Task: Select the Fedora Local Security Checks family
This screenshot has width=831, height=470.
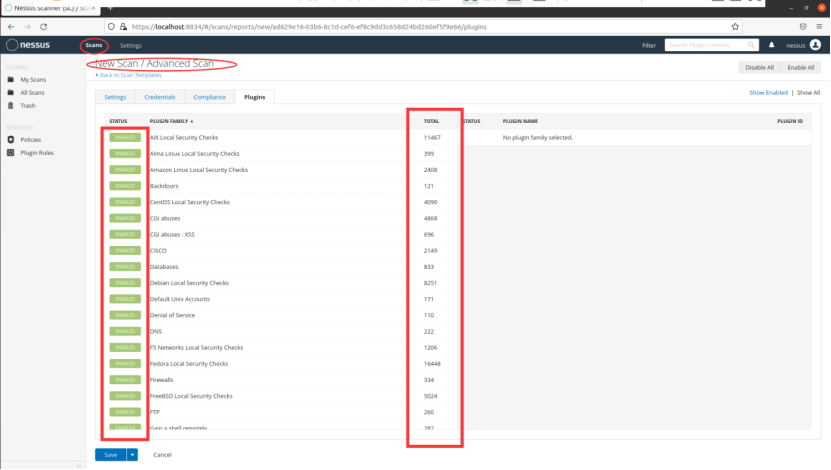Action: (x=189, y=363)
